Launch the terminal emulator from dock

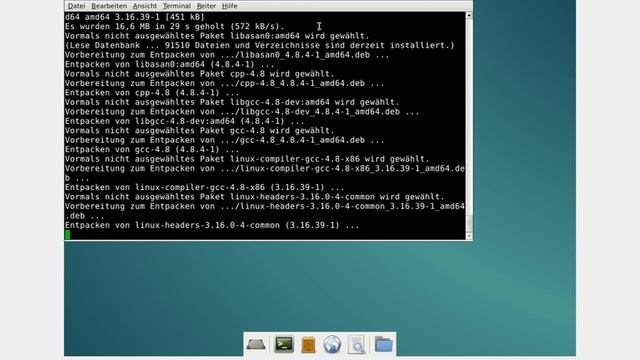point(284,344)
